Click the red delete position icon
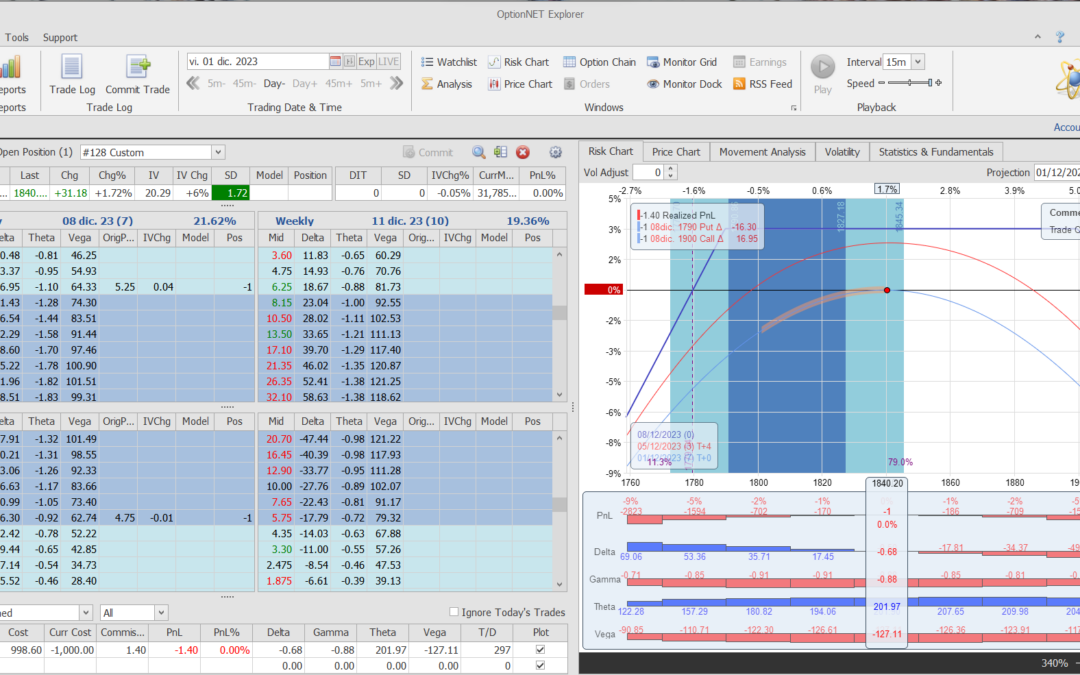 522,152
